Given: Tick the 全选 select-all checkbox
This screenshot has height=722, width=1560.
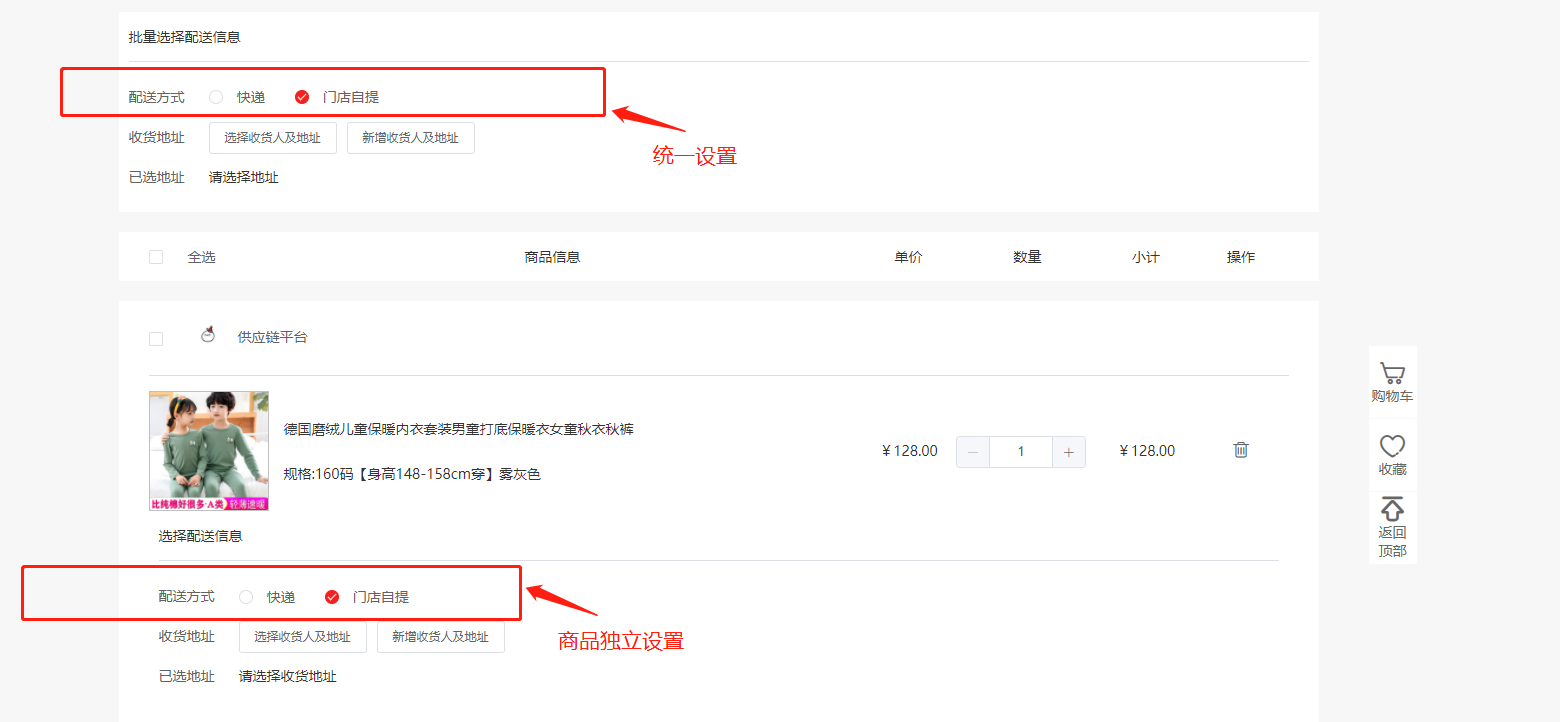Looking at the screenshot, I should pyautogui.click(x=156, y=257).
